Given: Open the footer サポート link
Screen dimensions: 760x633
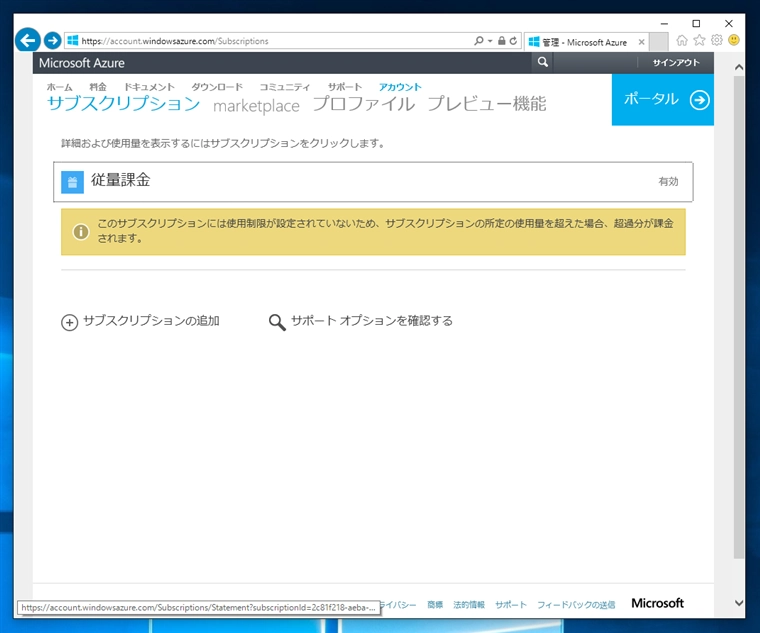Looking at the screenshot, I should point(511,604).
